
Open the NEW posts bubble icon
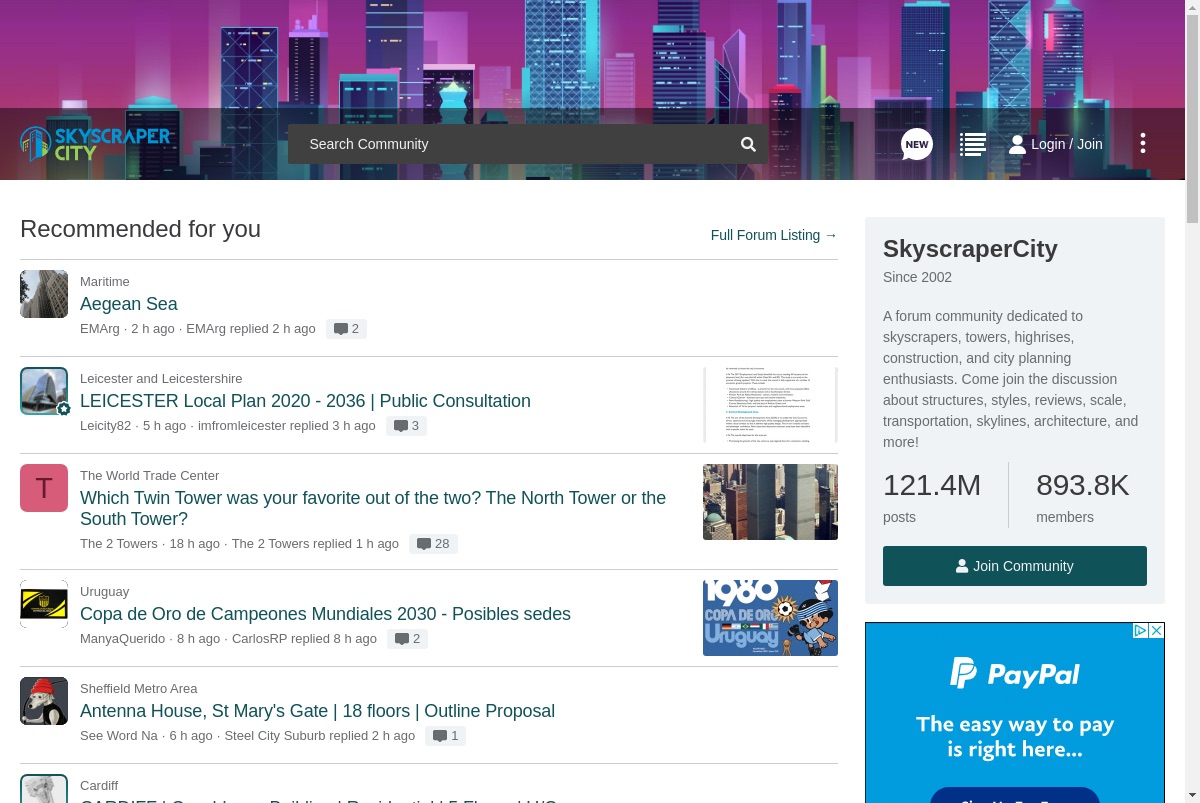pyautogui.click(x=917, y=144)
